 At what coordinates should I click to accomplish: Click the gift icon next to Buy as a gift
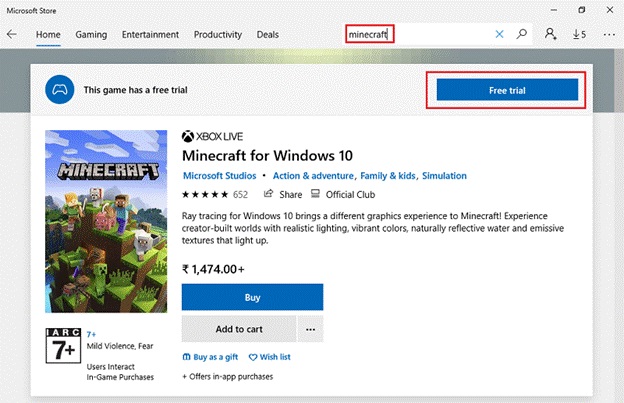pyautogui.click(x=186, y=357)
